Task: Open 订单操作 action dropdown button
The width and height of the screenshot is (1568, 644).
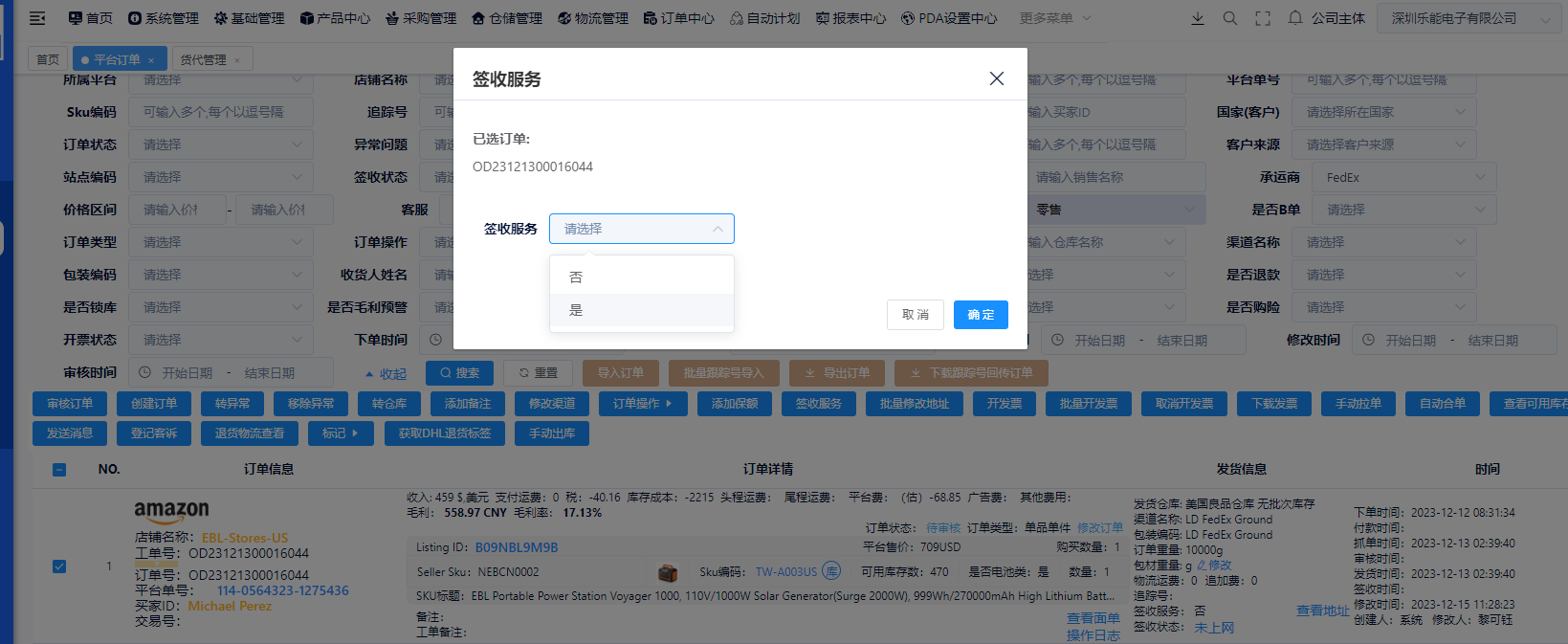Action: [x=642, y=404]
